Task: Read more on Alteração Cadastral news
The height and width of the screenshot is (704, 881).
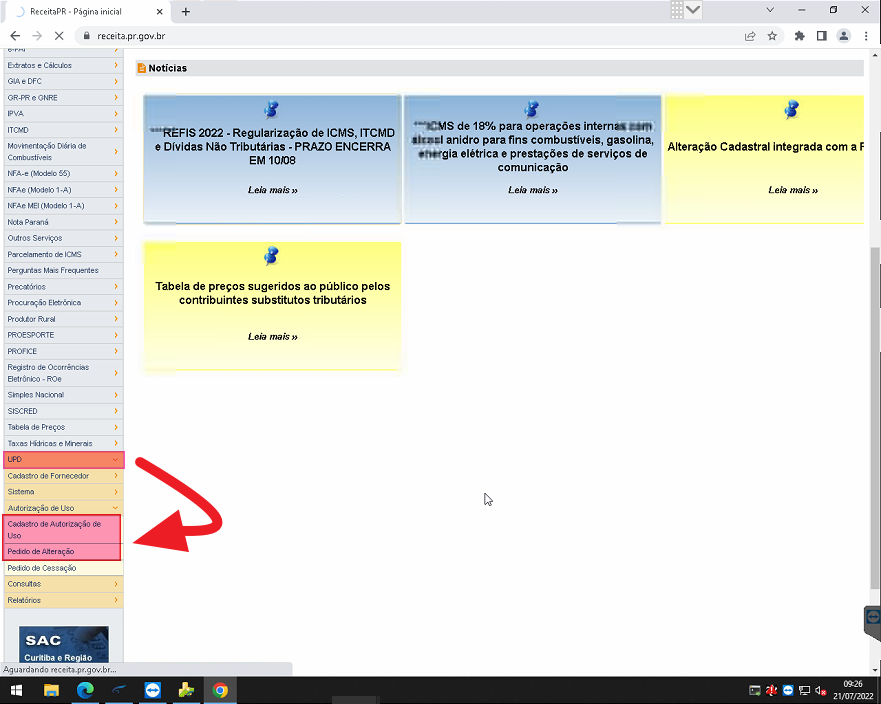Action: (793, 190)
